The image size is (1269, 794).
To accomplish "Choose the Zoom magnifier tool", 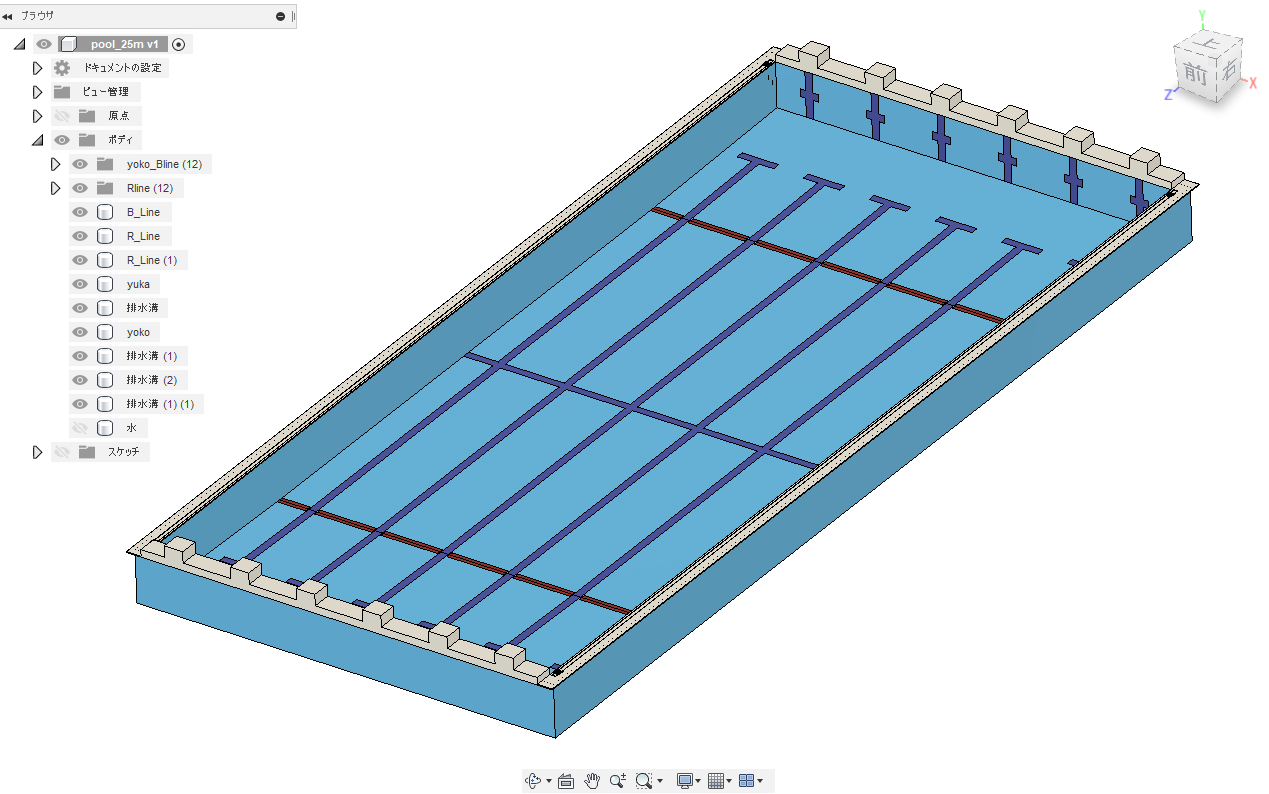I will click(618, 781).
